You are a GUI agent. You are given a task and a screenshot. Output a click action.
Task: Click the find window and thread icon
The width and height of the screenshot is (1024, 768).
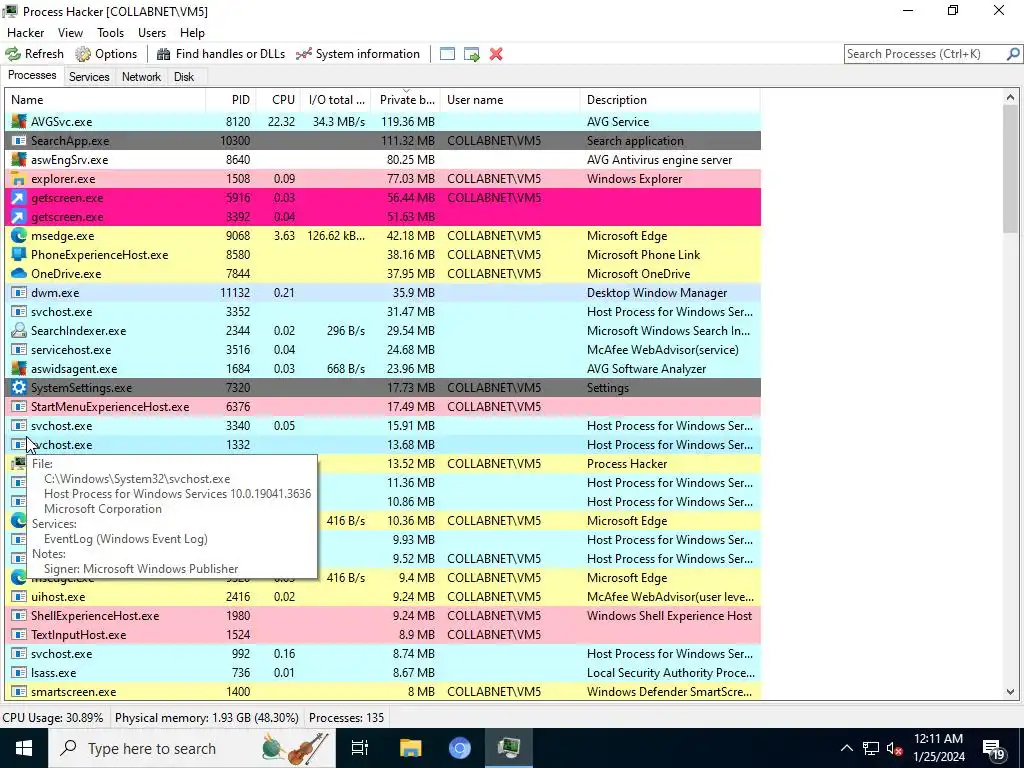click(472, 54)
